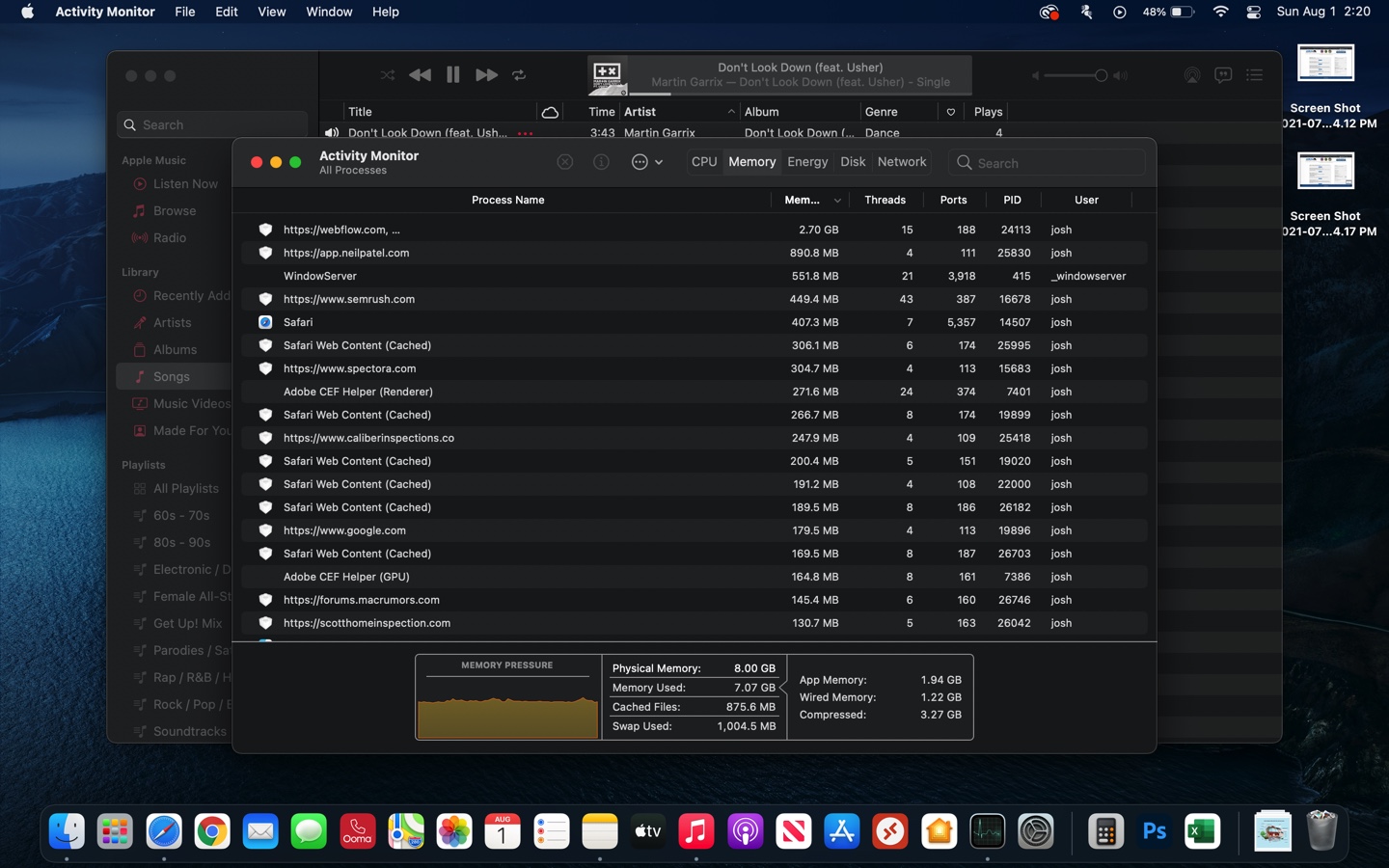The width and height of the screenshot is (1389, 868).
Task: Select the https://app.neilpatel.com process
Action: point(694,253)
